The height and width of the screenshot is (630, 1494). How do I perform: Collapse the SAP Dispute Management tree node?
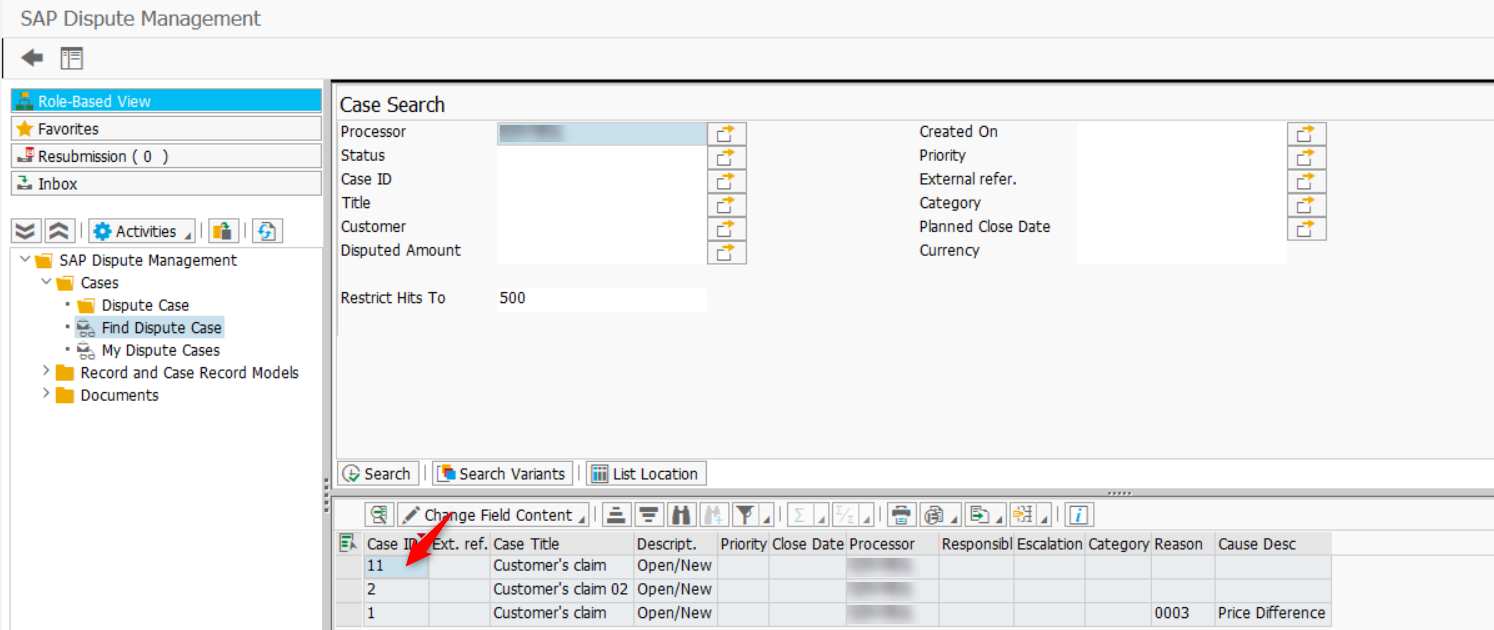25,260
